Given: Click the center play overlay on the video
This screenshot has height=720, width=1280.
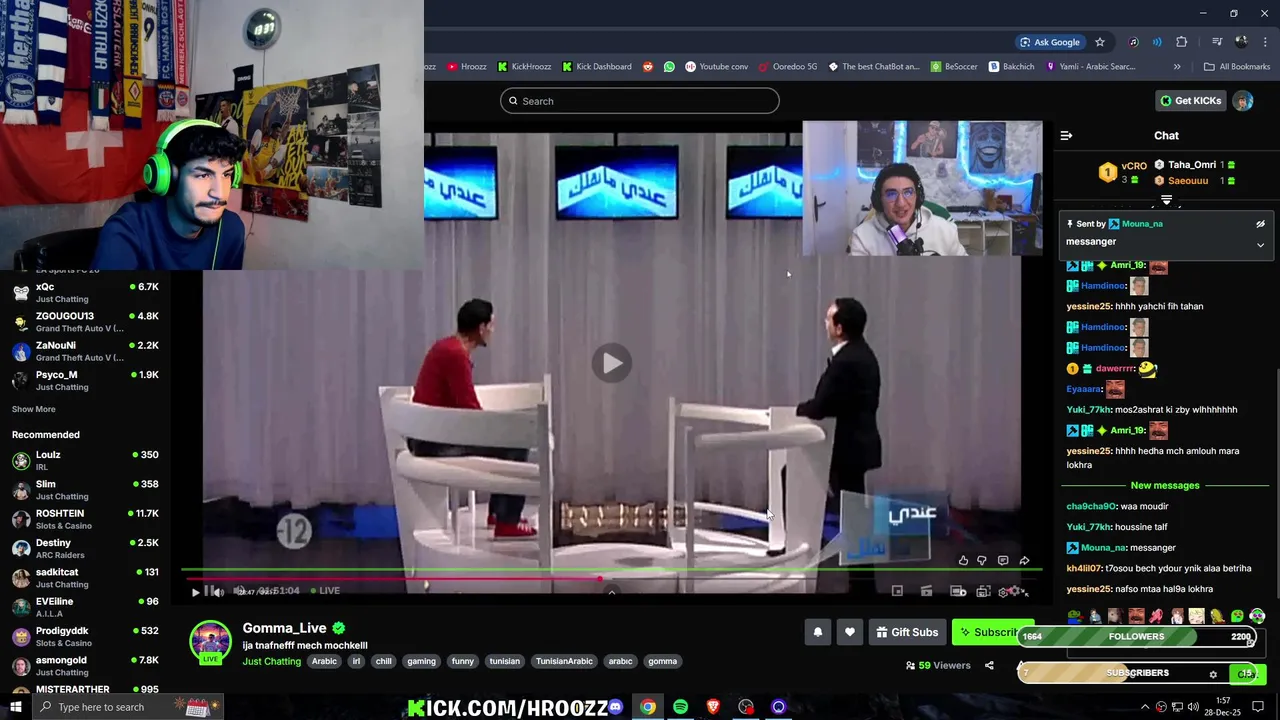Looking at the screenshot, I should point(611,363).
